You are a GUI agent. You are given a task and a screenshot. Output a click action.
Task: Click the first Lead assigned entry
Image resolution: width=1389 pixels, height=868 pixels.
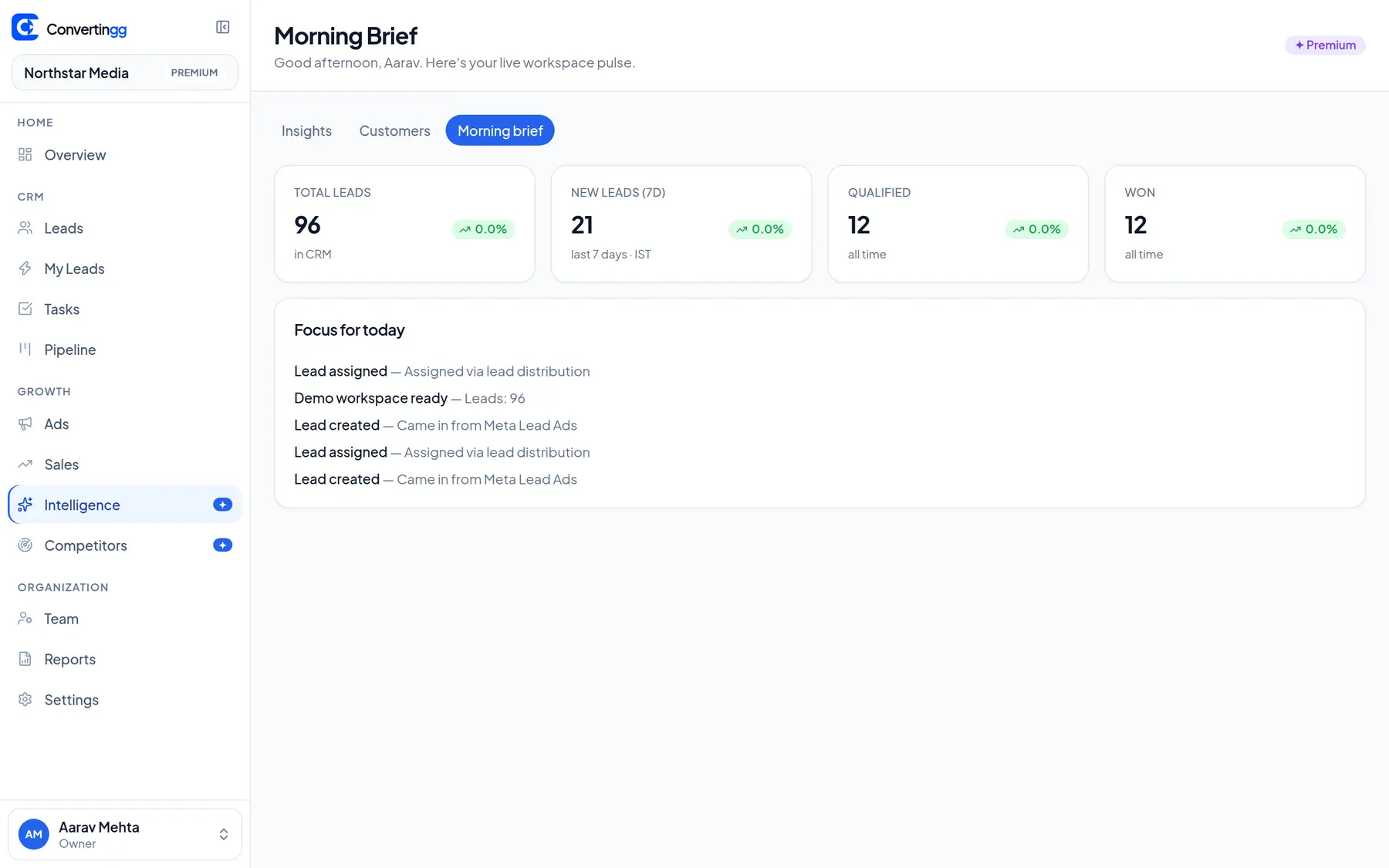click(441, 371)
